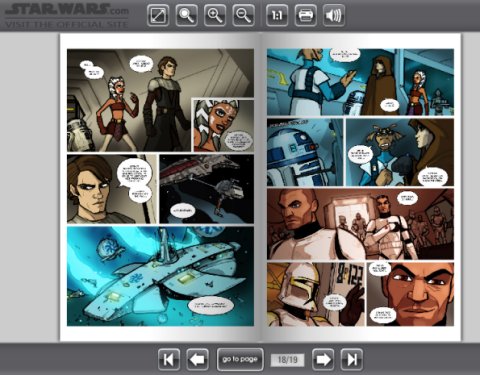Click the left comic page
This screenshot has width=480, height=375.
point(160,187)
